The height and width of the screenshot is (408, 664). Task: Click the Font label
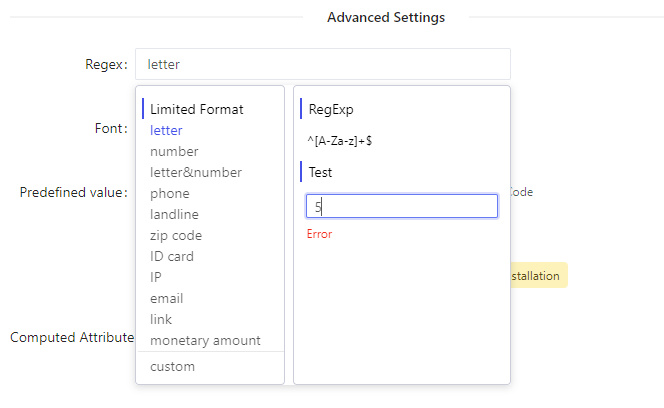111,128
